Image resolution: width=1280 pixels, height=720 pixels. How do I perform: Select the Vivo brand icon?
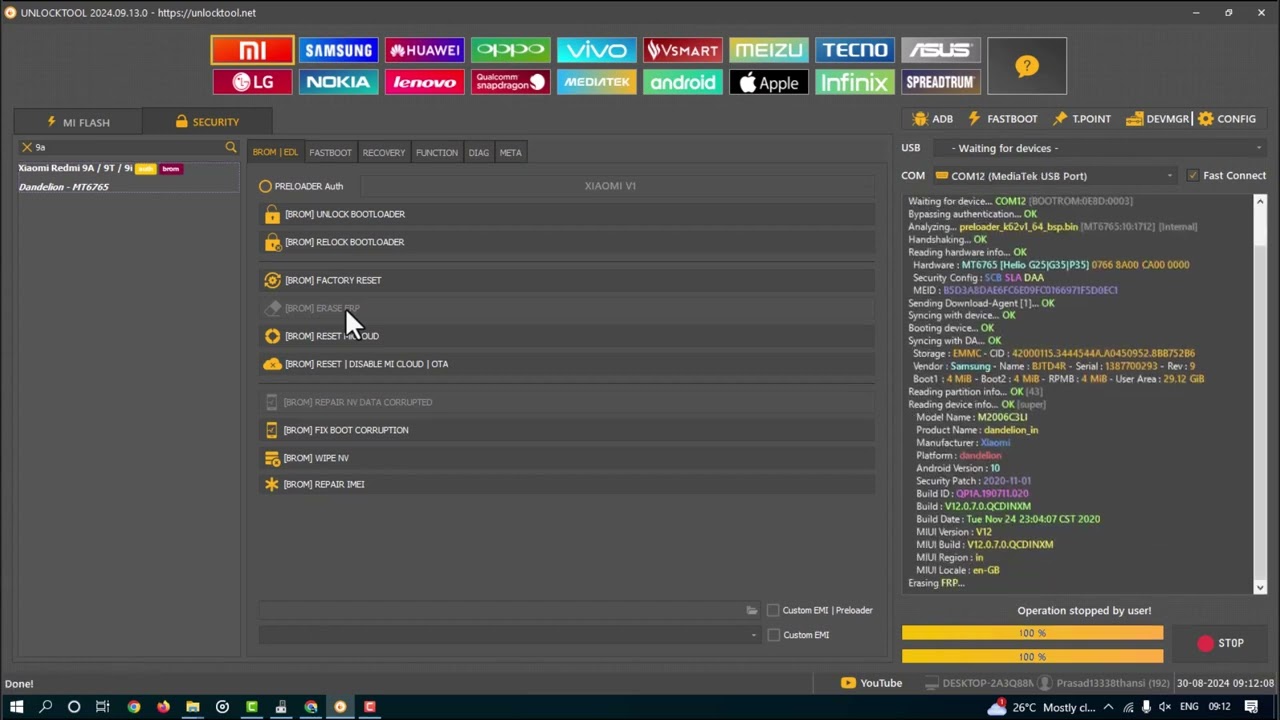coord(597,50)
